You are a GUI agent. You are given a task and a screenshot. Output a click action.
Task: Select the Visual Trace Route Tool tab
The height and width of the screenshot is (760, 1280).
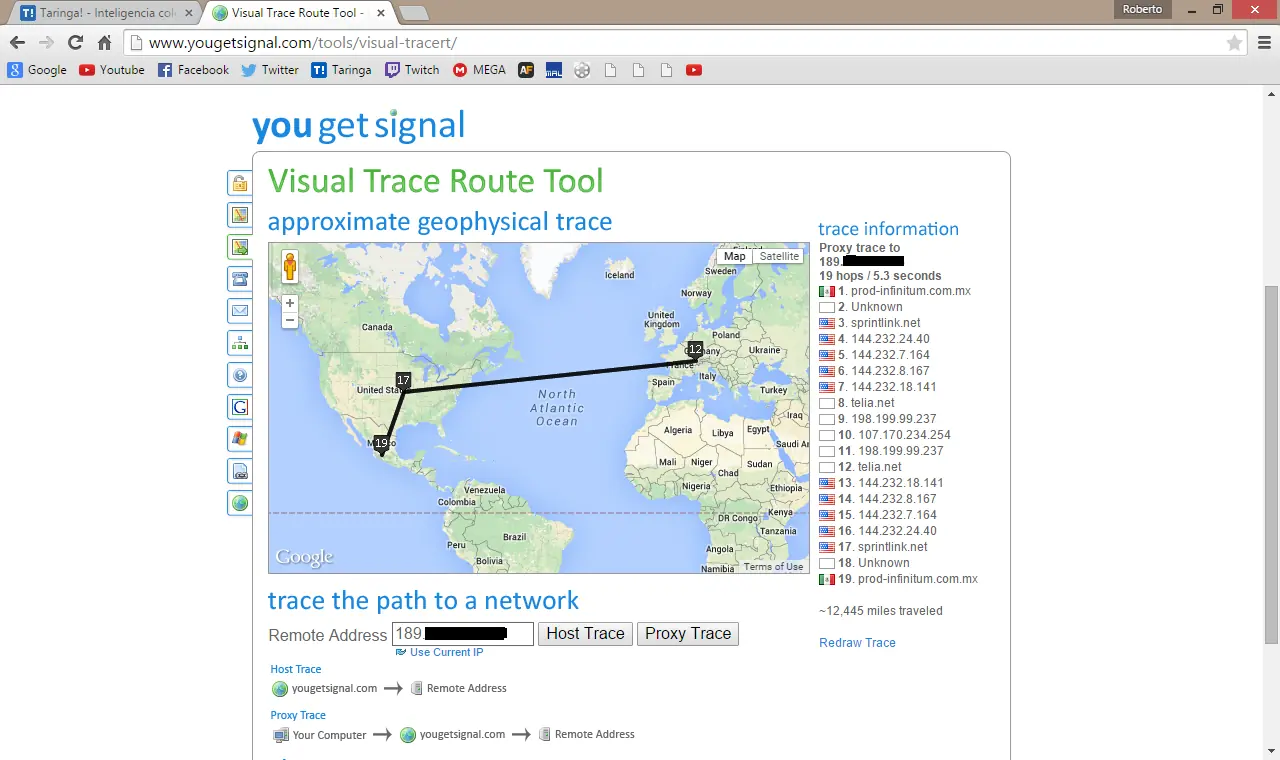(x=298, y=13)
